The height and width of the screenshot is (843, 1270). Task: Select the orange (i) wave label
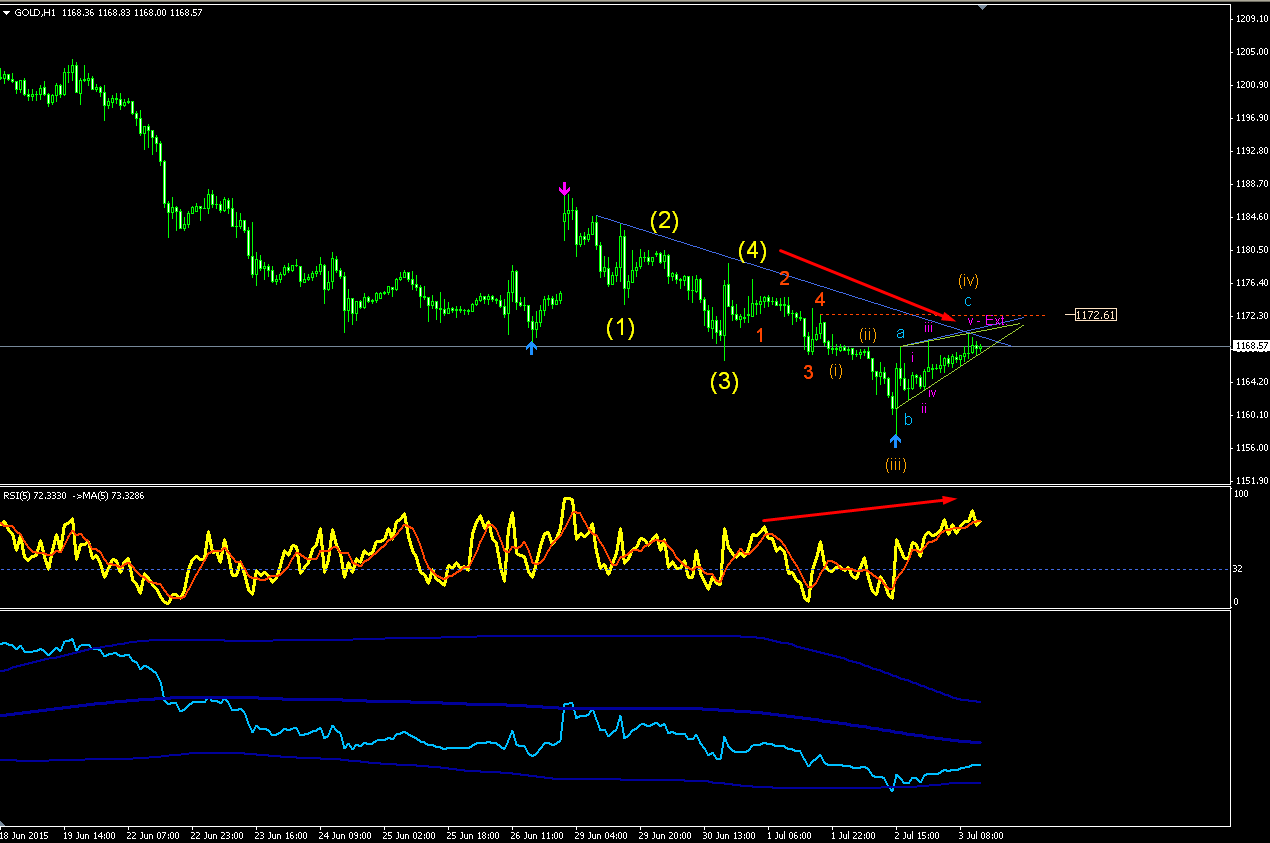(835, 371)
